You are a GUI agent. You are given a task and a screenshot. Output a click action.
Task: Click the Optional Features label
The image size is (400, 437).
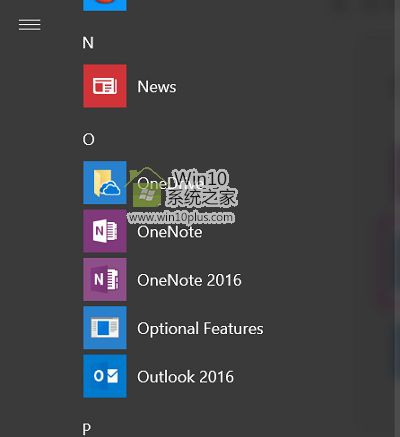(x=200, y=329)
